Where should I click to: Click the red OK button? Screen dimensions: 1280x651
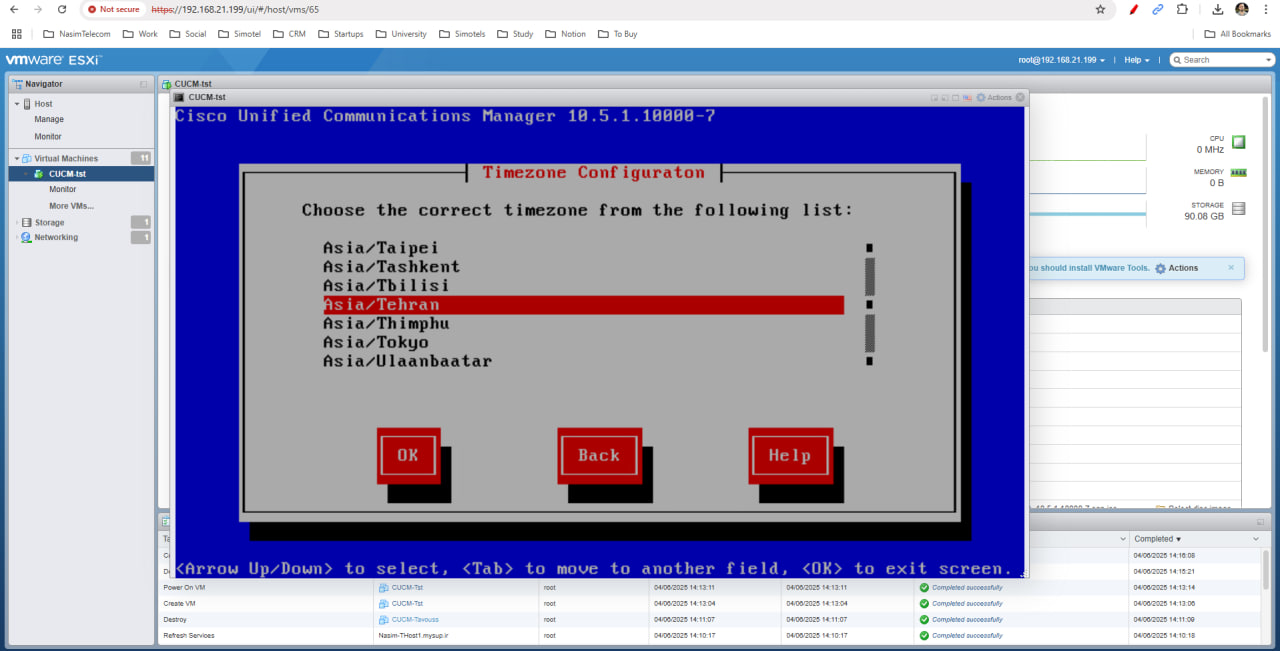point(408,455)
